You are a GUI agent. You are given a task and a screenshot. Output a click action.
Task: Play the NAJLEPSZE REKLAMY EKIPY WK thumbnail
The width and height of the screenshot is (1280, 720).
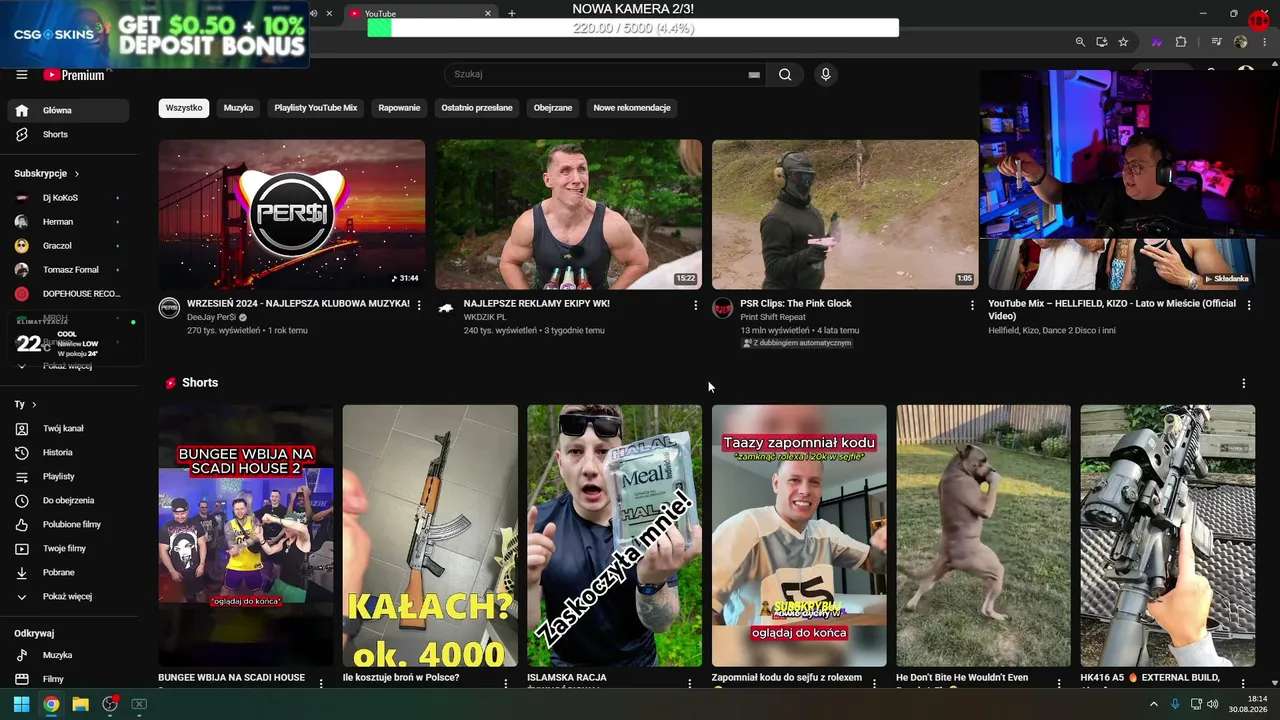pyautogui.click(x=568, y=214)
